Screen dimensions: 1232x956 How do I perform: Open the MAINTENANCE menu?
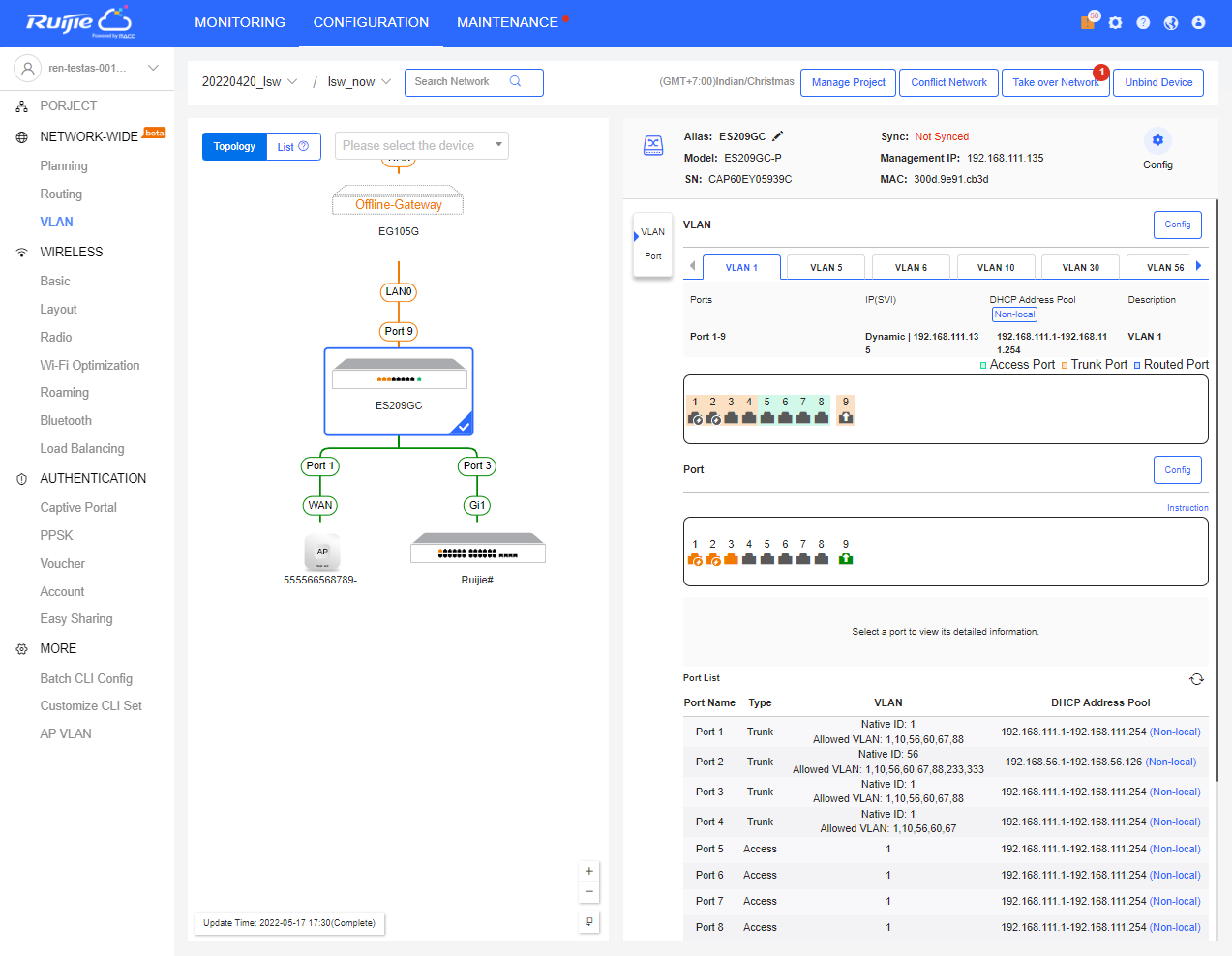[507, 22]
